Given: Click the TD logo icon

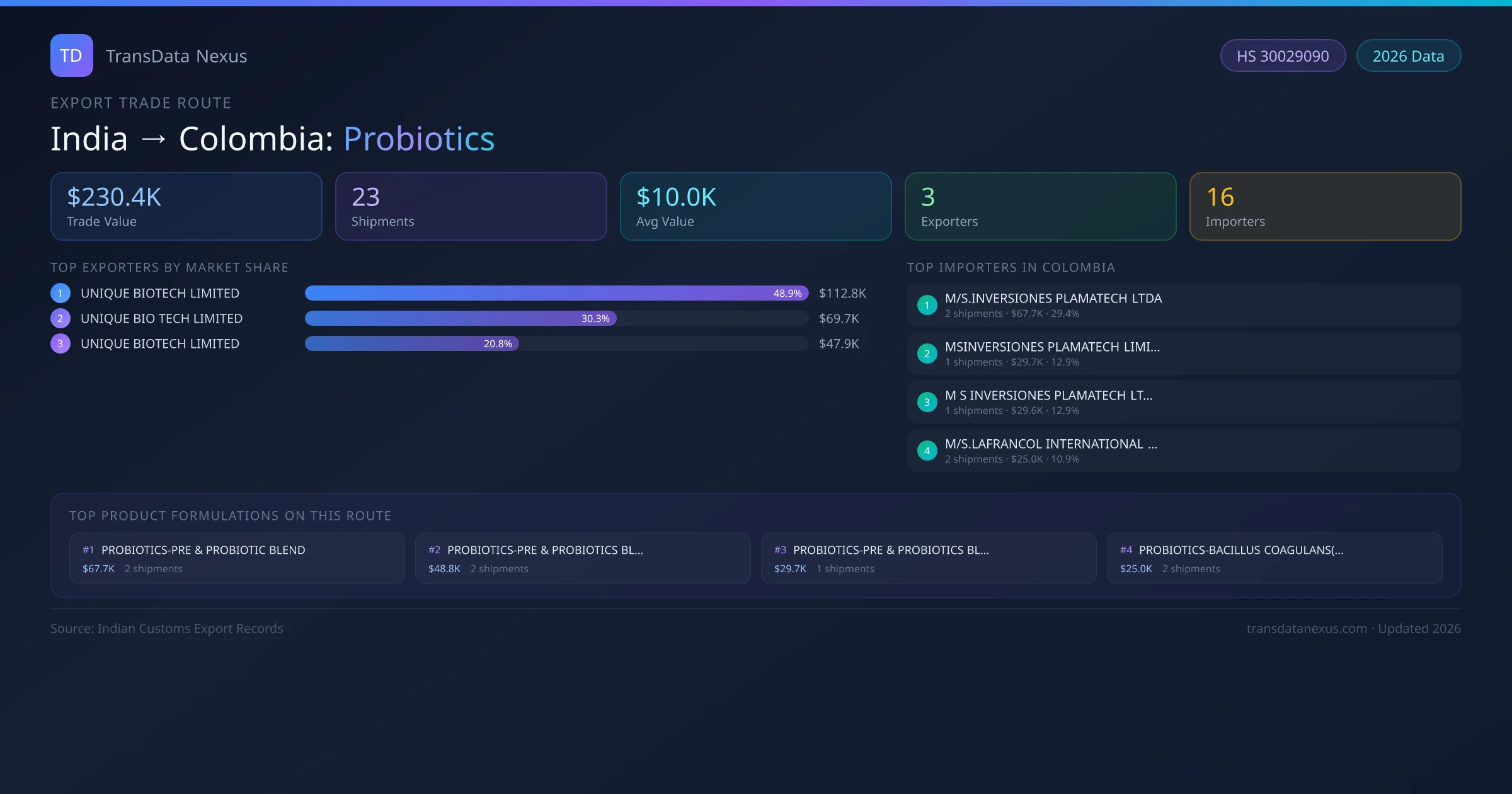Looking at the screenshot, I should (x=71, y=55).
